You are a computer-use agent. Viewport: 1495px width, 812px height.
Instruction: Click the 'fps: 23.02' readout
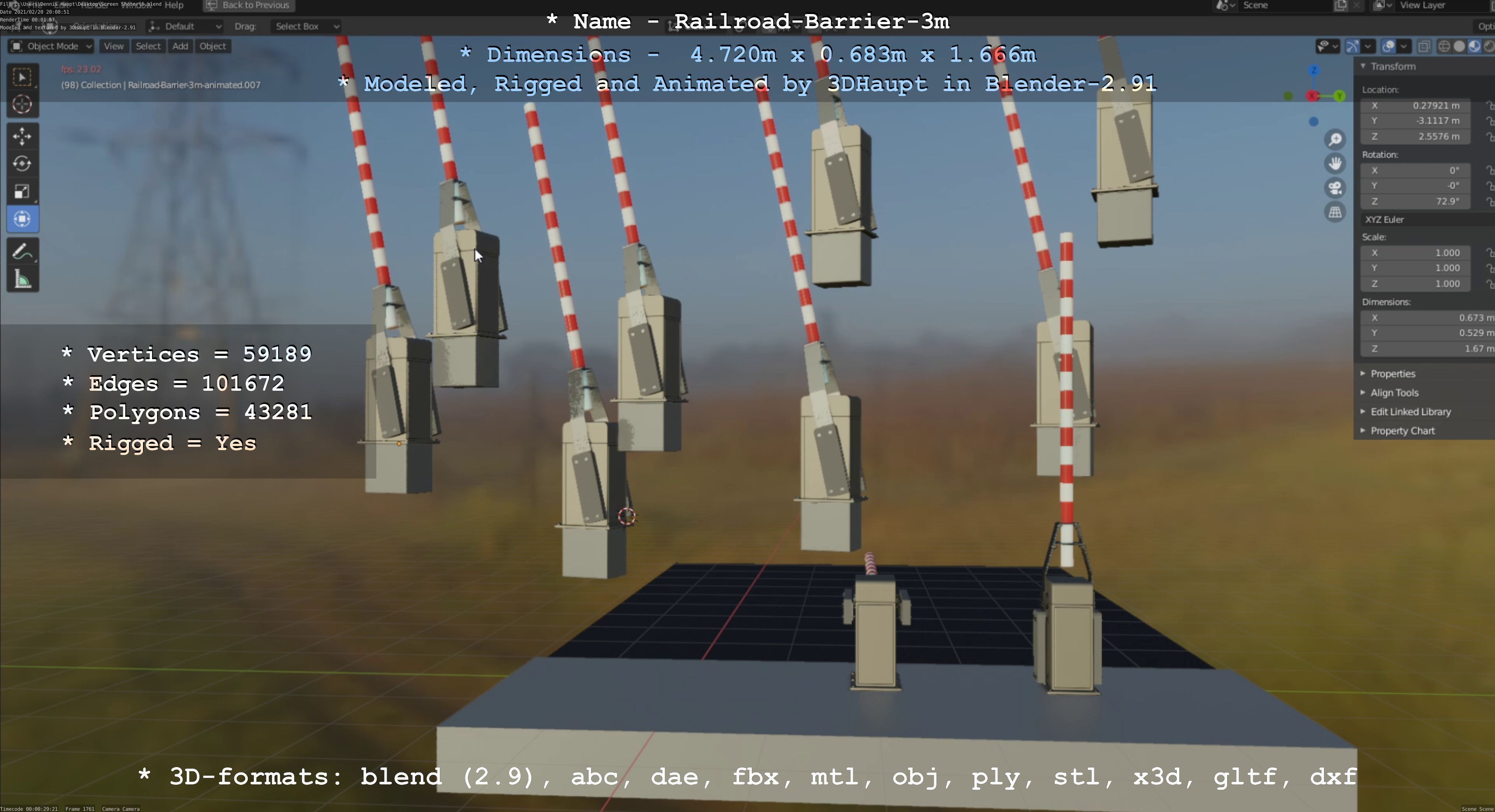point(81,69)
